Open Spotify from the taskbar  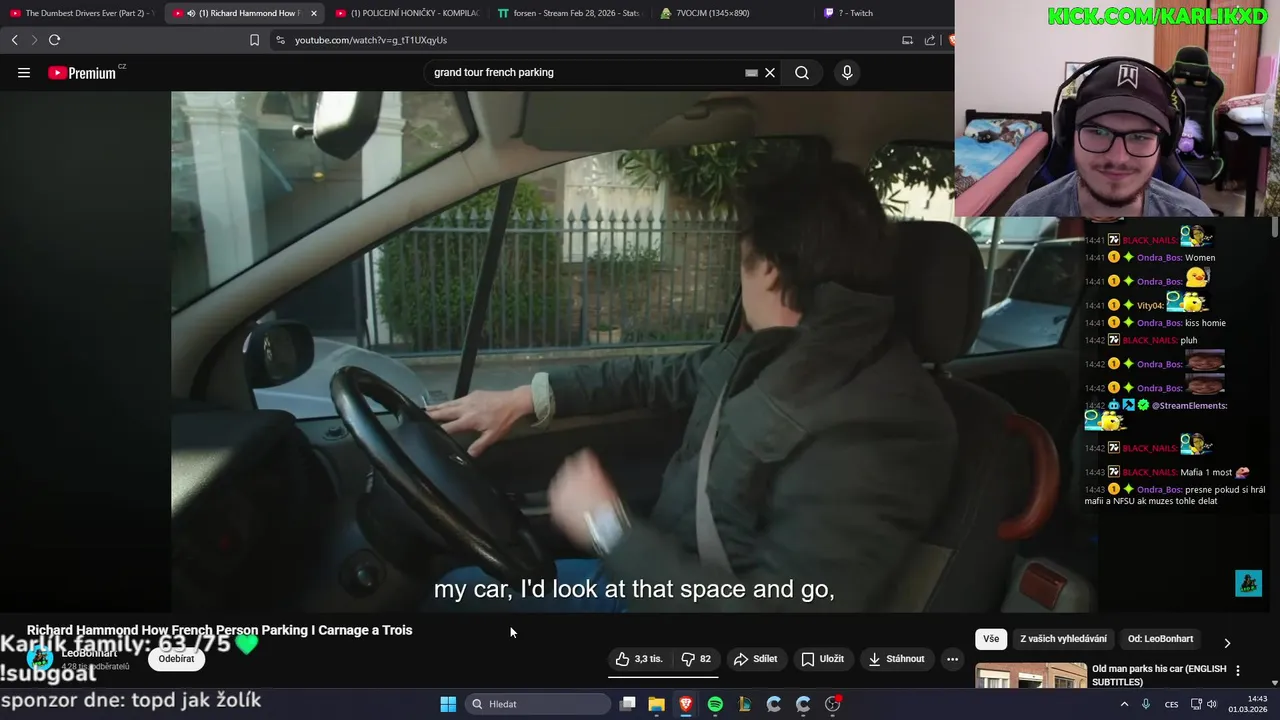coord(715,704)
